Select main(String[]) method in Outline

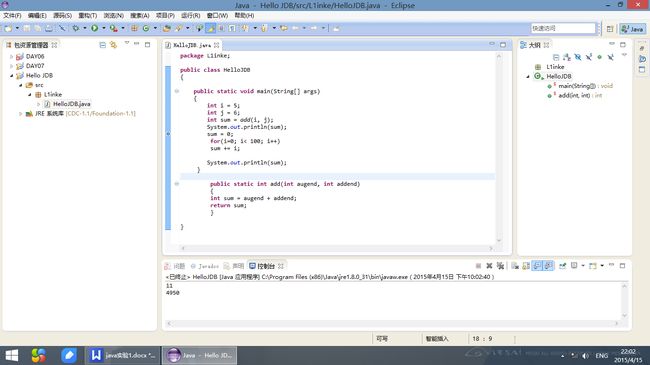[580, 86]
